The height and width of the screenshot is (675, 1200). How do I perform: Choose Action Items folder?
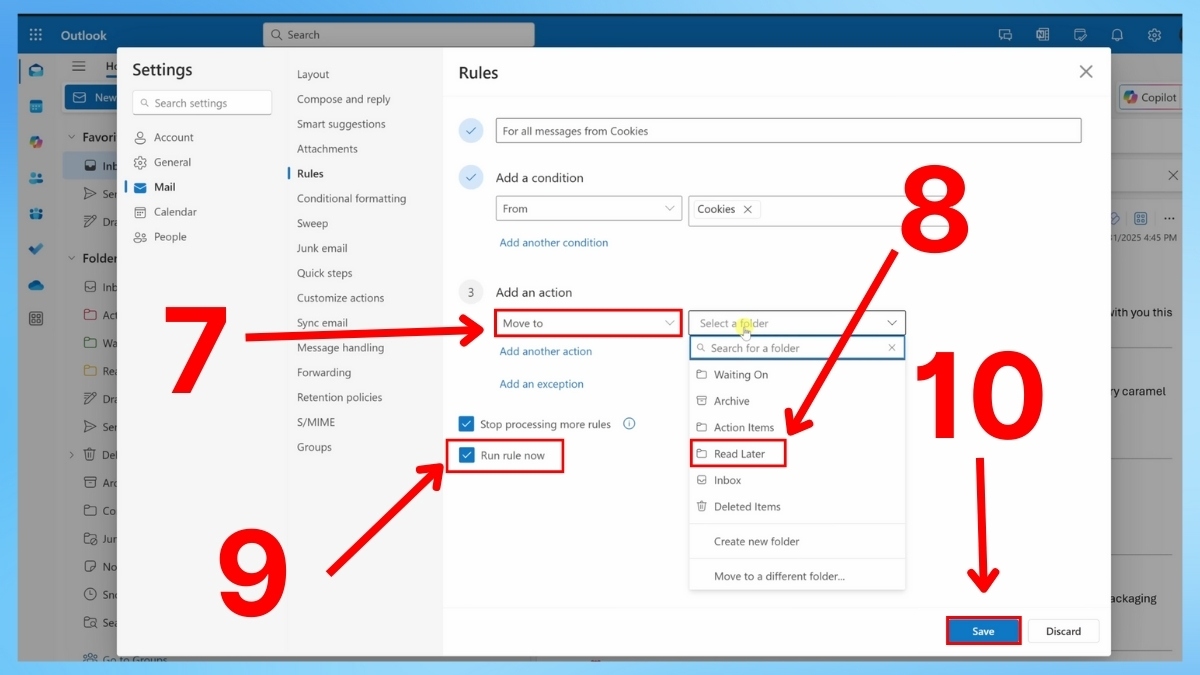pos(797,427)
